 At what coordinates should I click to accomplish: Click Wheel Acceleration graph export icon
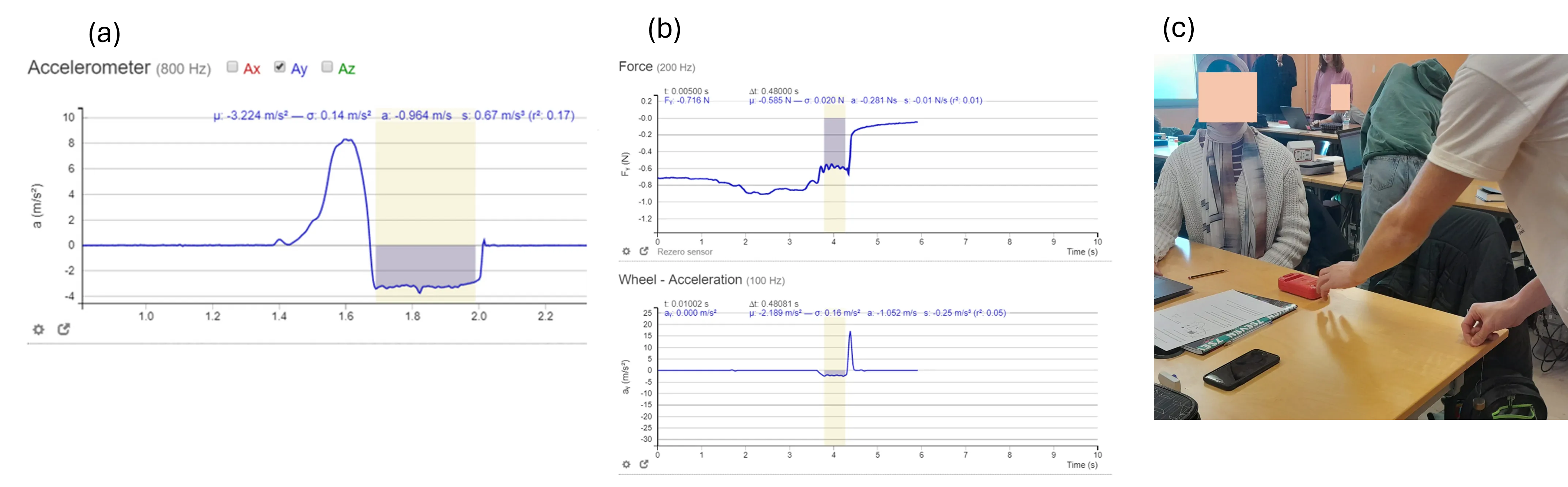click(644, 464)
